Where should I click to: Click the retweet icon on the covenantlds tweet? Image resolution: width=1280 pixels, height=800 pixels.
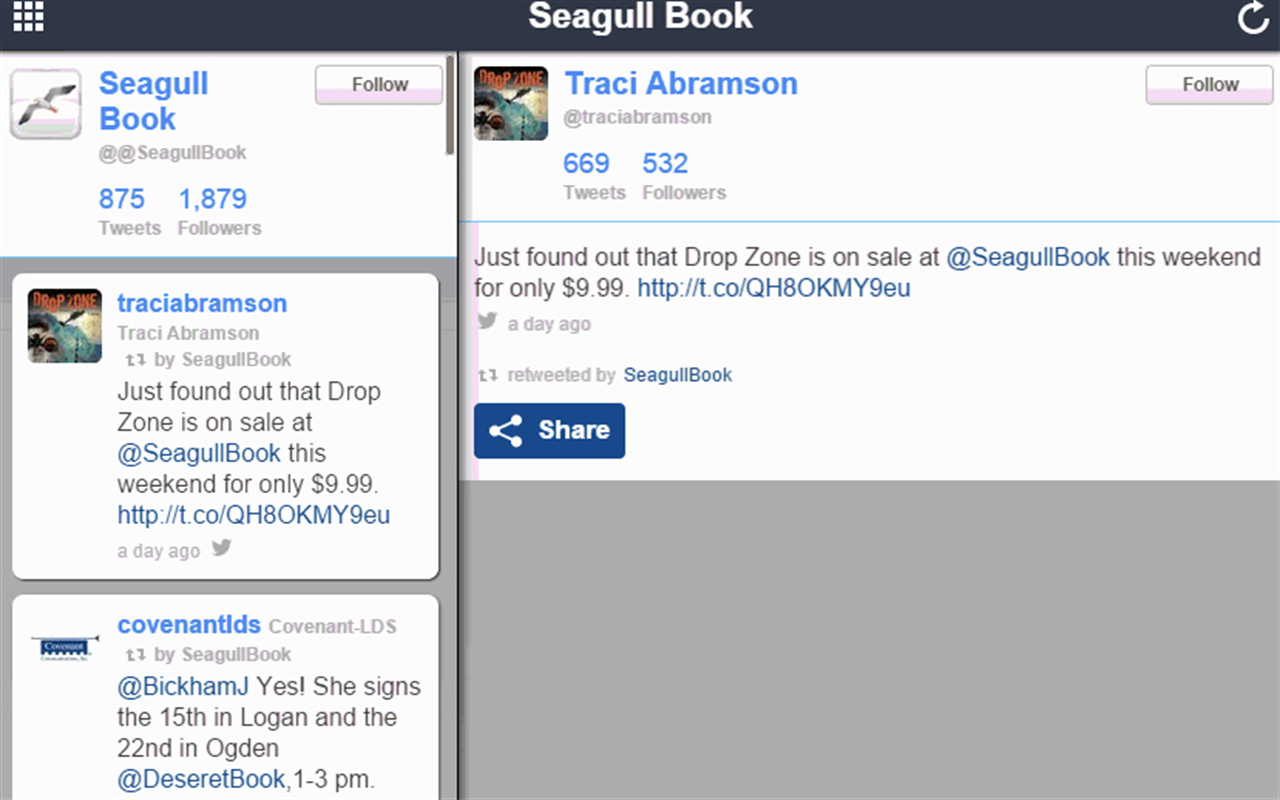(136, 654)
